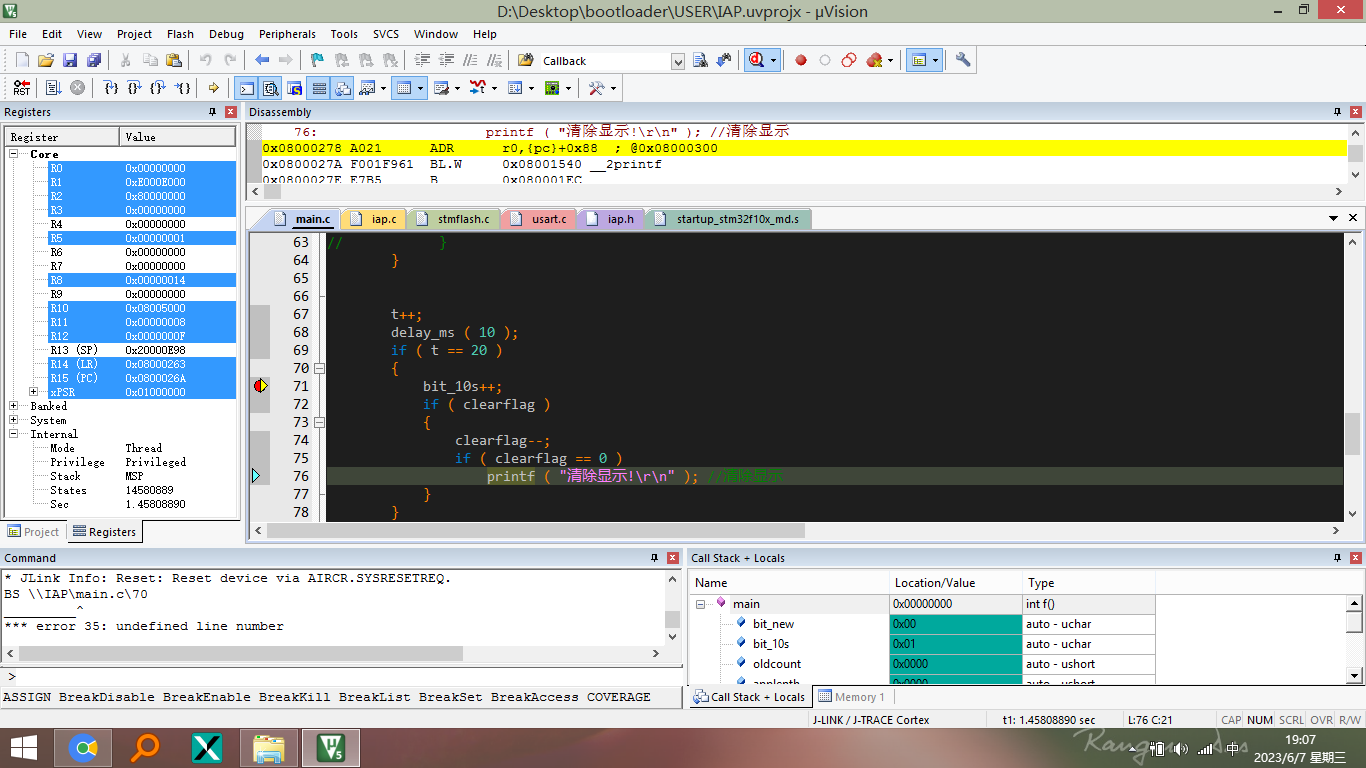This screenshot has height=768, width=1366.
Task: Switch to the Project panel tab
Action: tap(35, 532)
